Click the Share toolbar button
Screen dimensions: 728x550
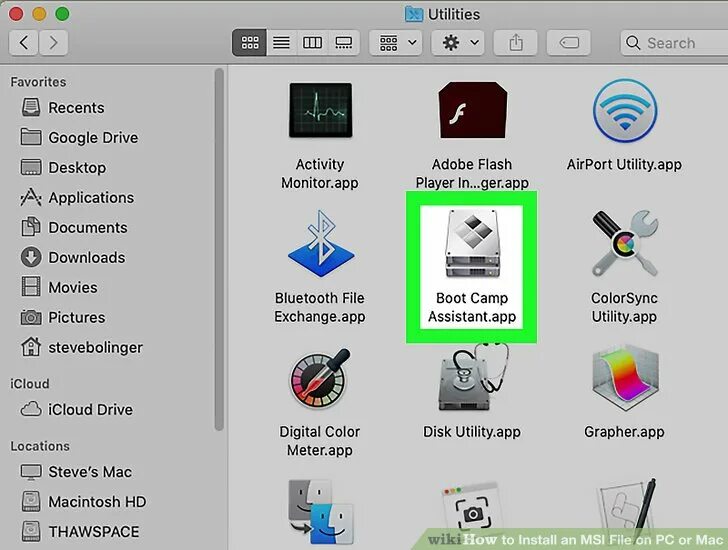516,43
